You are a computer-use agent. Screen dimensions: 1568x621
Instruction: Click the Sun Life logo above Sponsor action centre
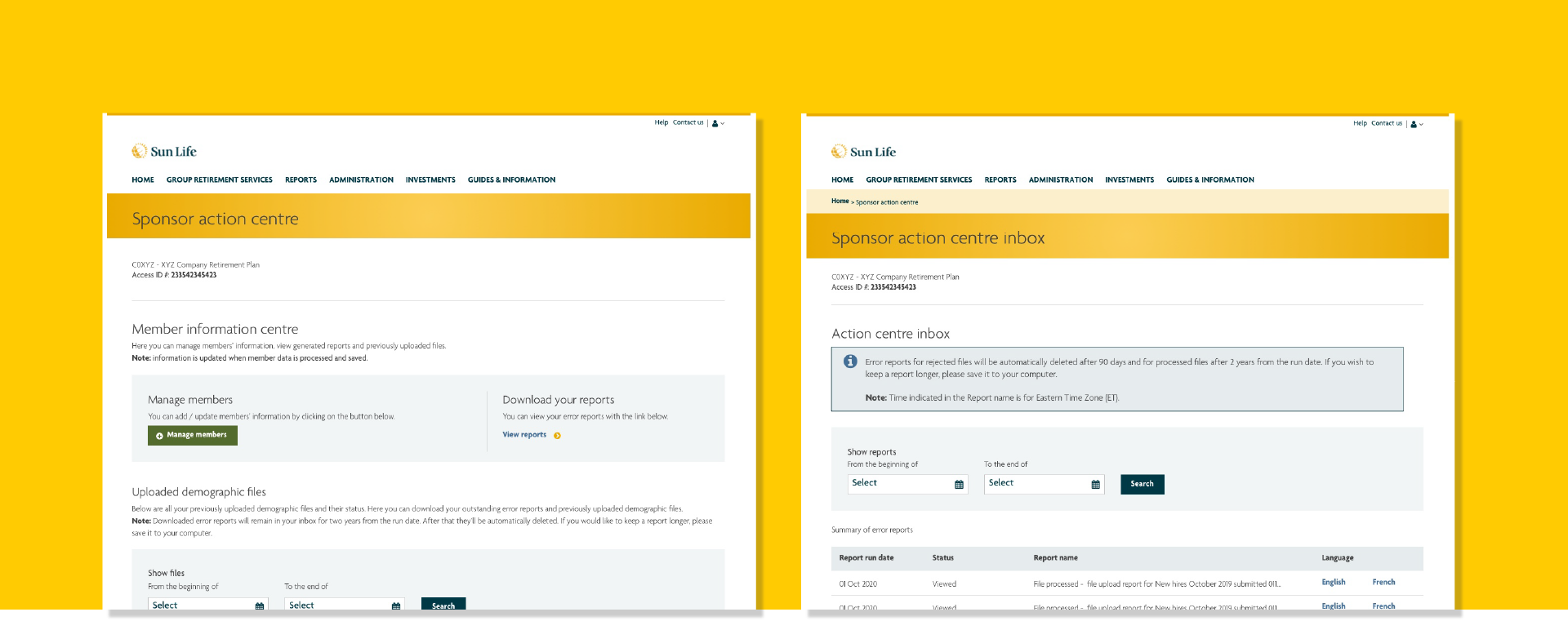(x=164, y=152)
